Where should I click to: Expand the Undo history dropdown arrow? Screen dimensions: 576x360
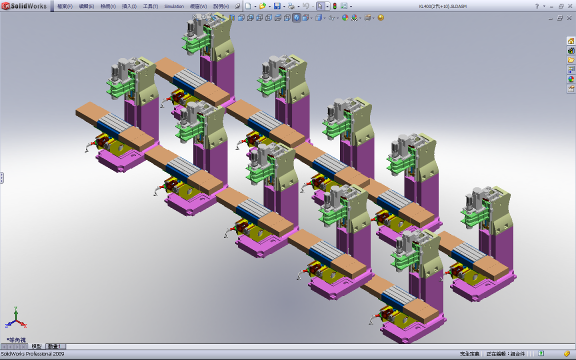pyautogui.click(x=312, y=6)
